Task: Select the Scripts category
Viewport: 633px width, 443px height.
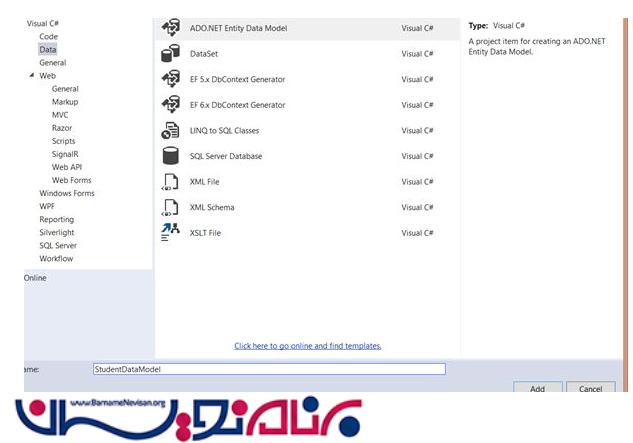Action: (x=63, y=141)
